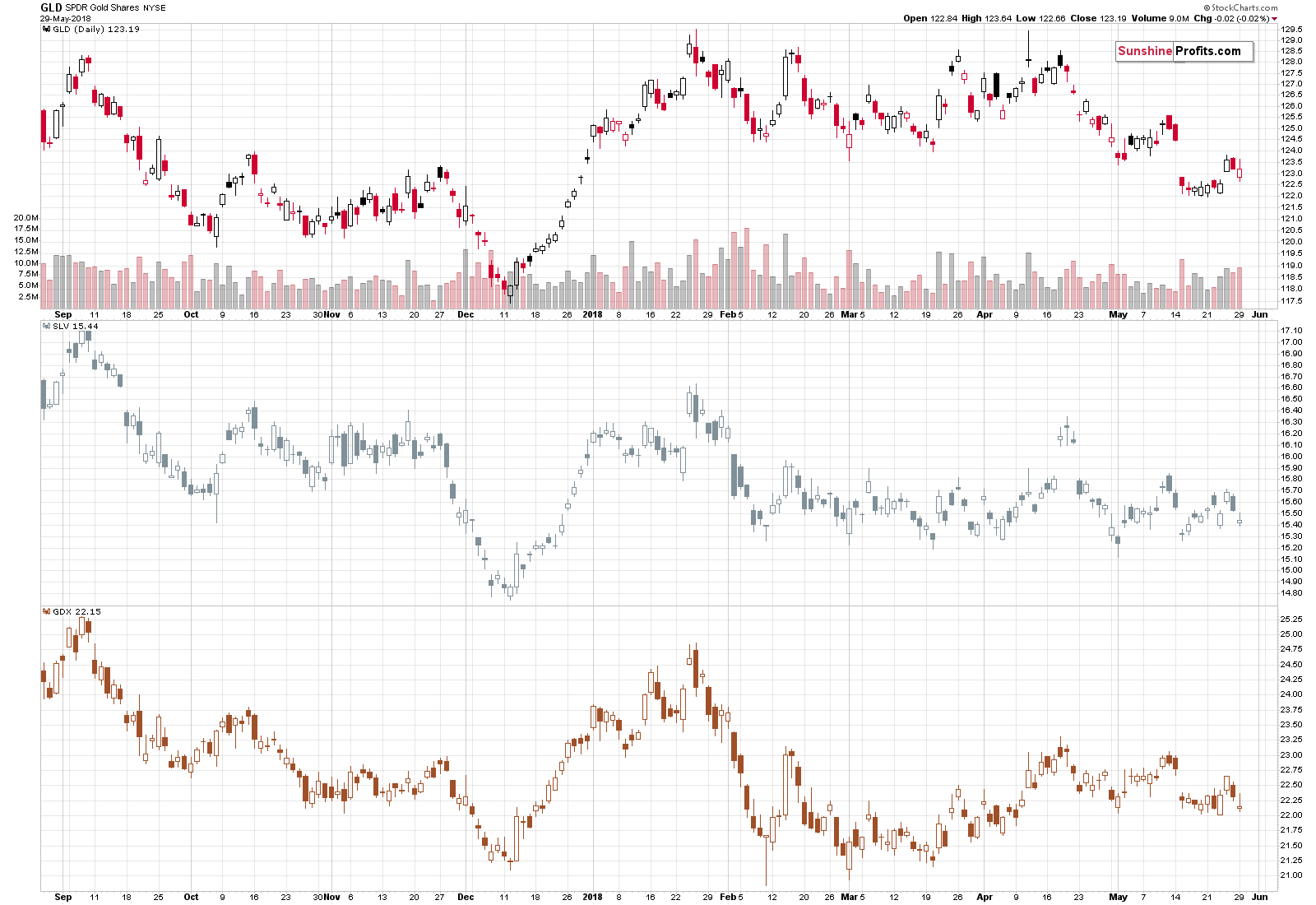Select the date '29-May-2018'
1316x905 pixels.
point(66,18)
